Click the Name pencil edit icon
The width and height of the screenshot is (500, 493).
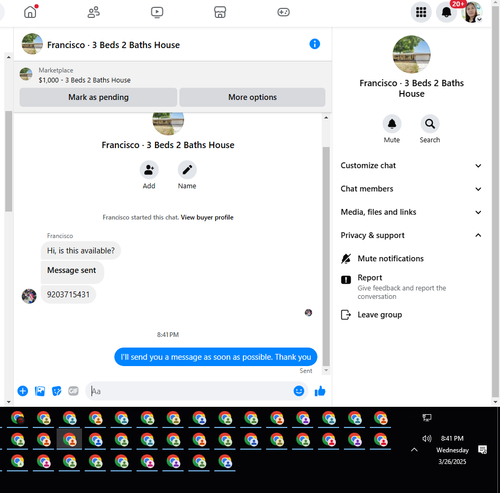click(x=187, y=170)
